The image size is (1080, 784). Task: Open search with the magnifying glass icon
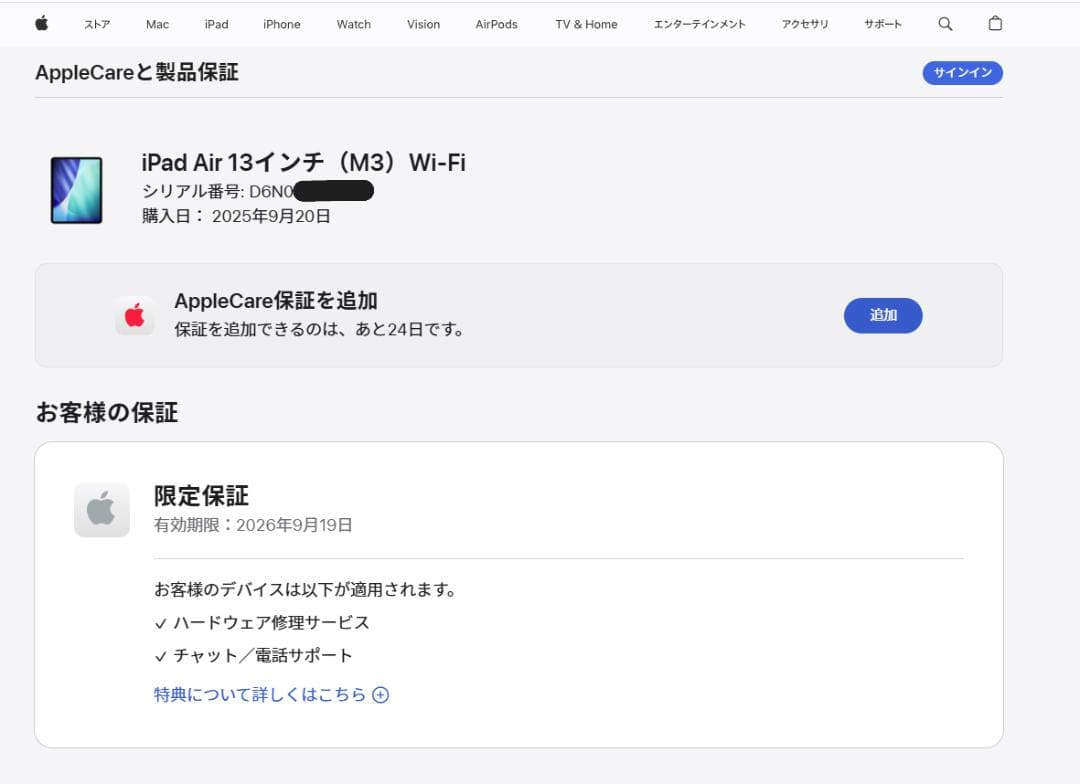pos(944,23)
